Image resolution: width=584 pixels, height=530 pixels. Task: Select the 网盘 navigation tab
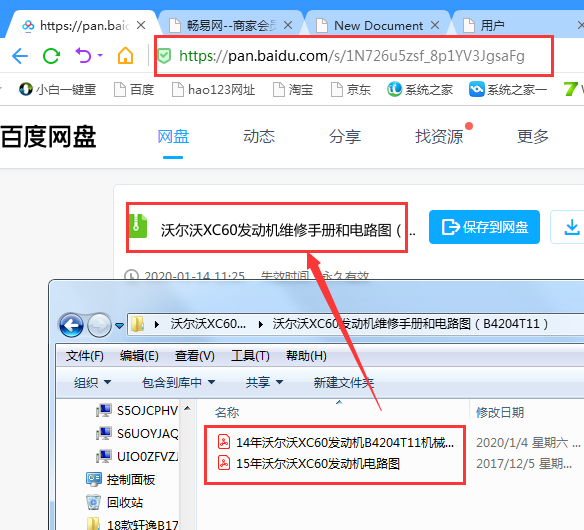[x=173, y=137]
